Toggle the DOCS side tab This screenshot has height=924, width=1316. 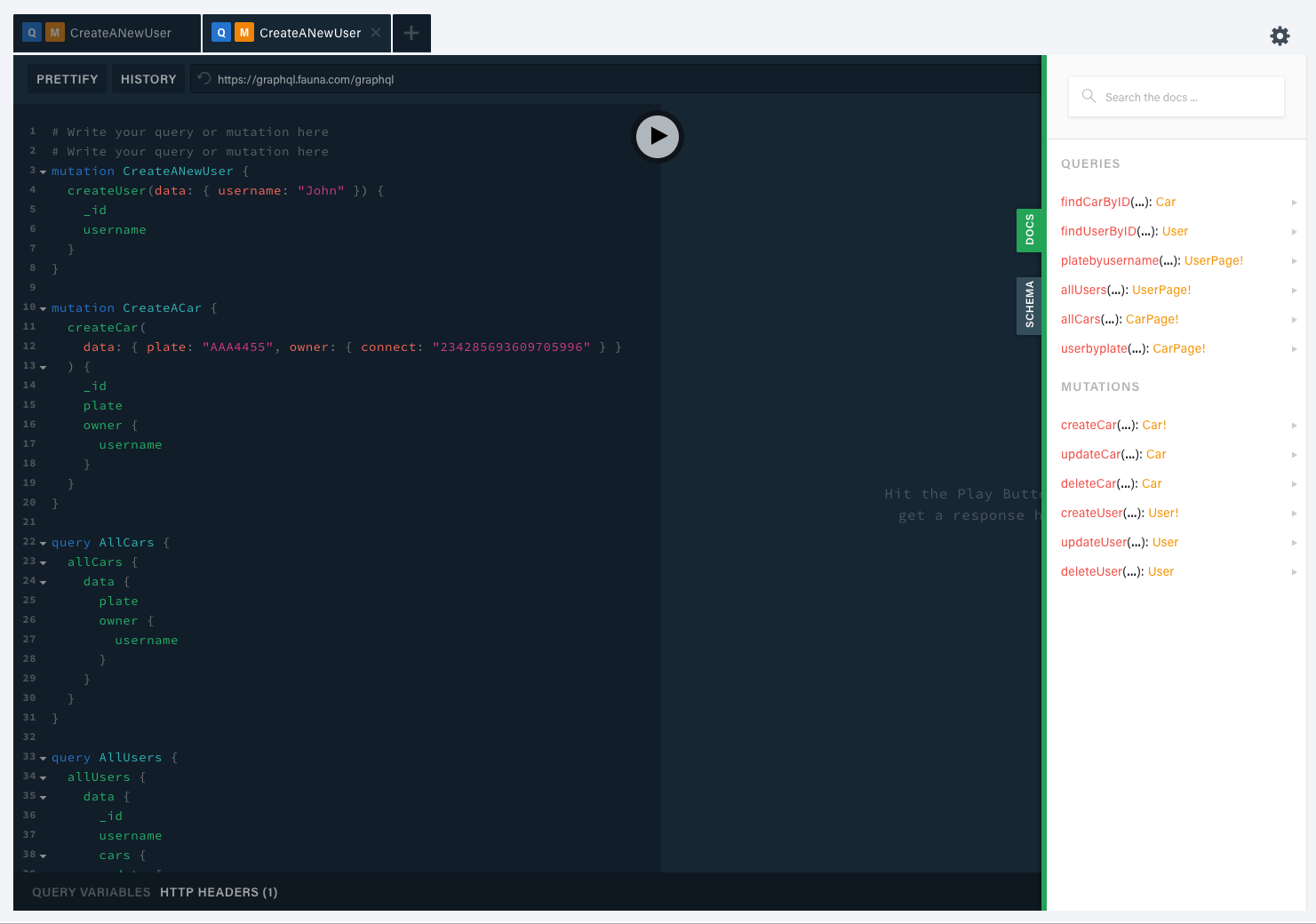1029,230
